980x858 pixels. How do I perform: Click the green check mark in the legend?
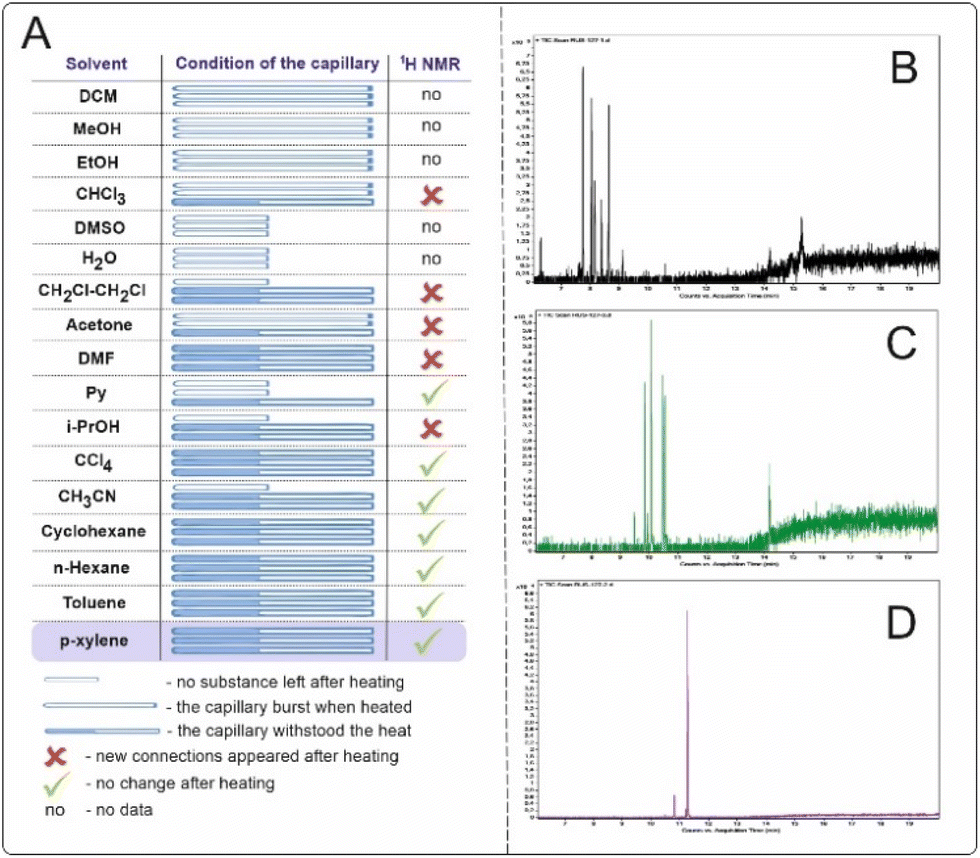[x=57, y=784]
